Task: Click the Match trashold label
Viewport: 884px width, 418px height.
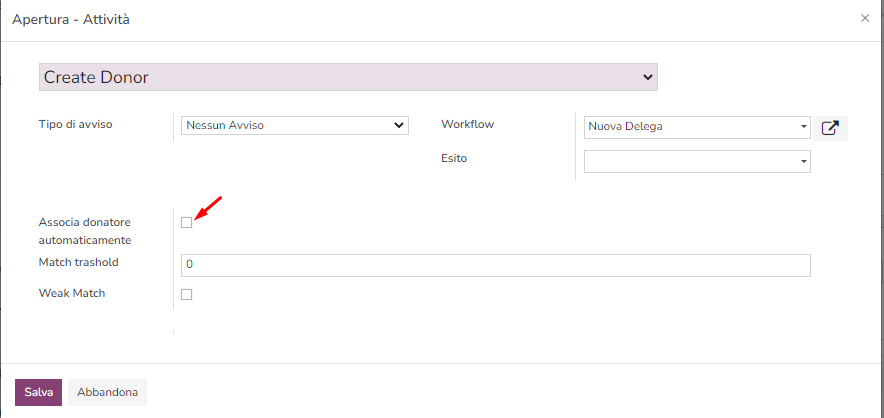Action: click(x=78, y=262)
